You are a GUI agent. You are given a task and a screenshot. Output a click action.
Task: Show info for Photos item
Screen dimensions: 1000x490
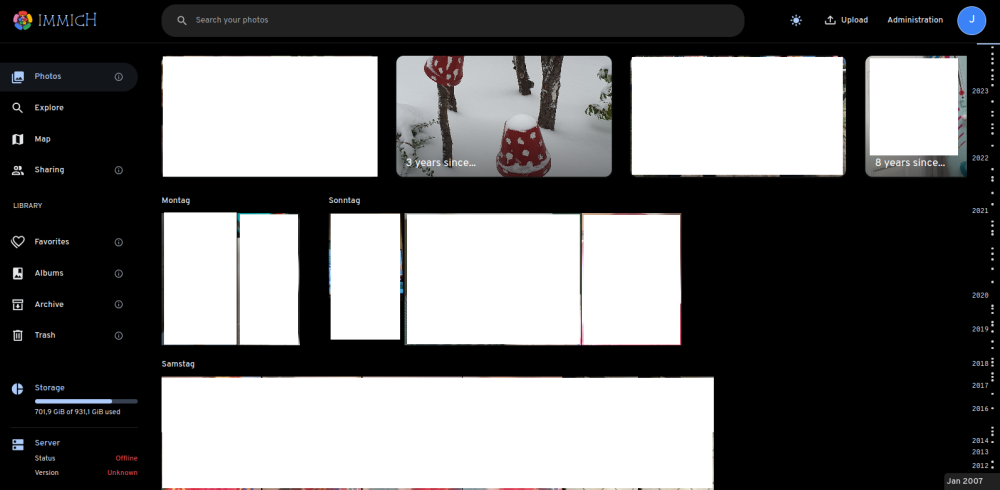pyautogui.click(x=119, y=77)
